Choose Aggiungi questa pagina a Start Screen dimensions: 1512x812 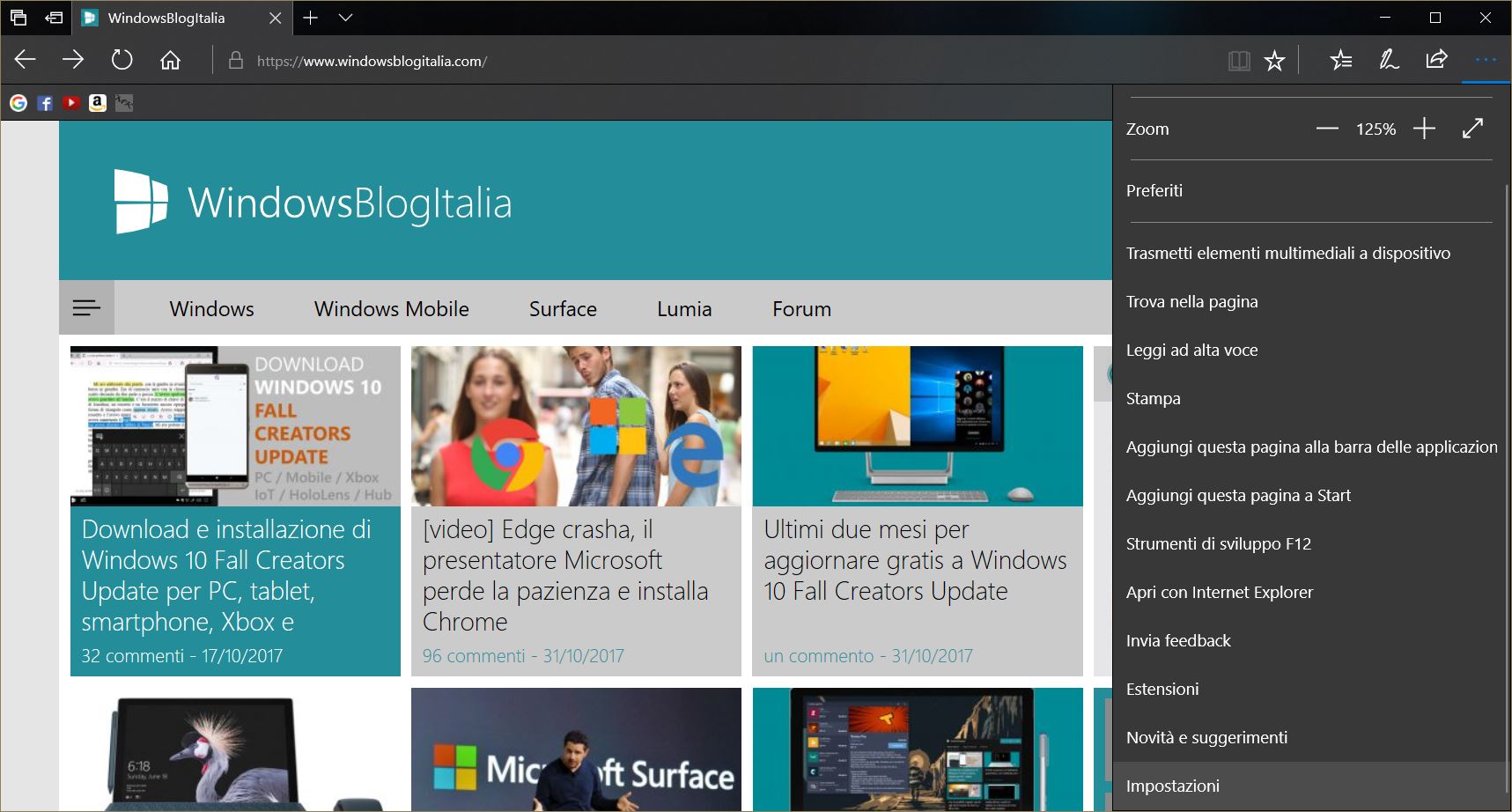coord(1310,495)
